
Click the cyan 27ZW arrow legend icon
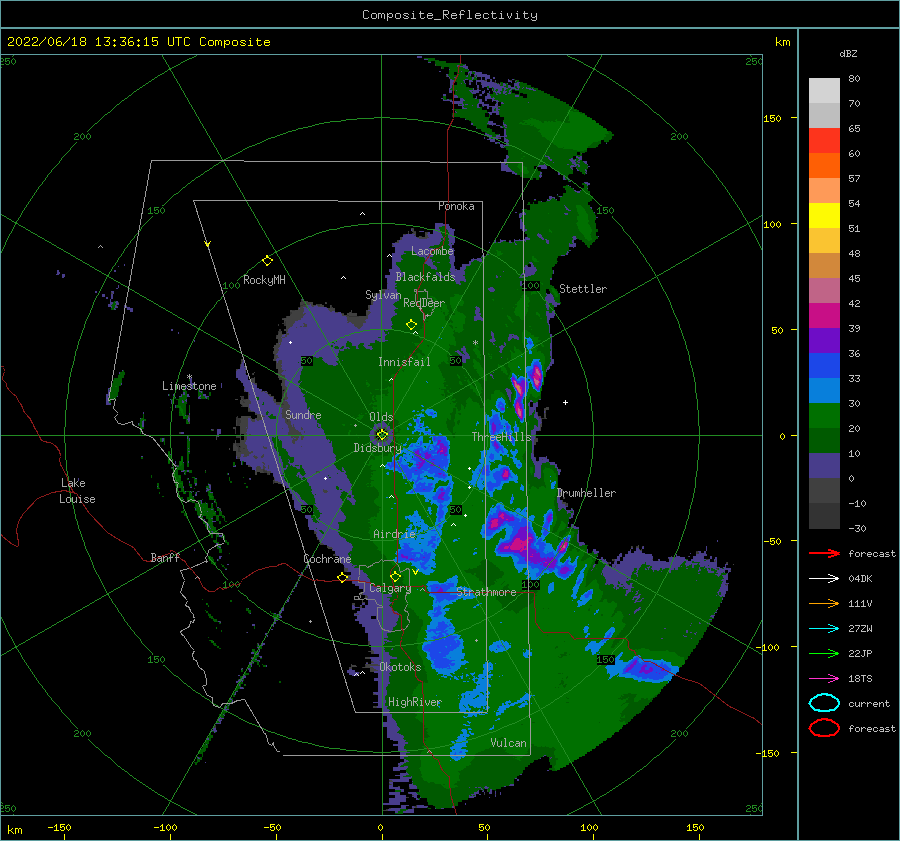[824, 629]
